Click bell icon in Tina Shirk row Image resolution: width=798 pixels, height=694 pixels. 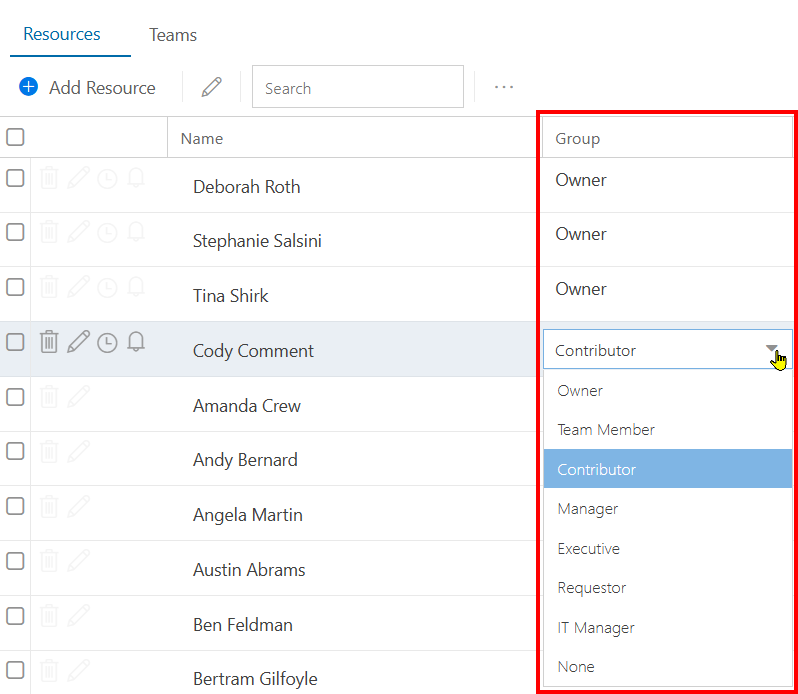click(x=136, y=286)
